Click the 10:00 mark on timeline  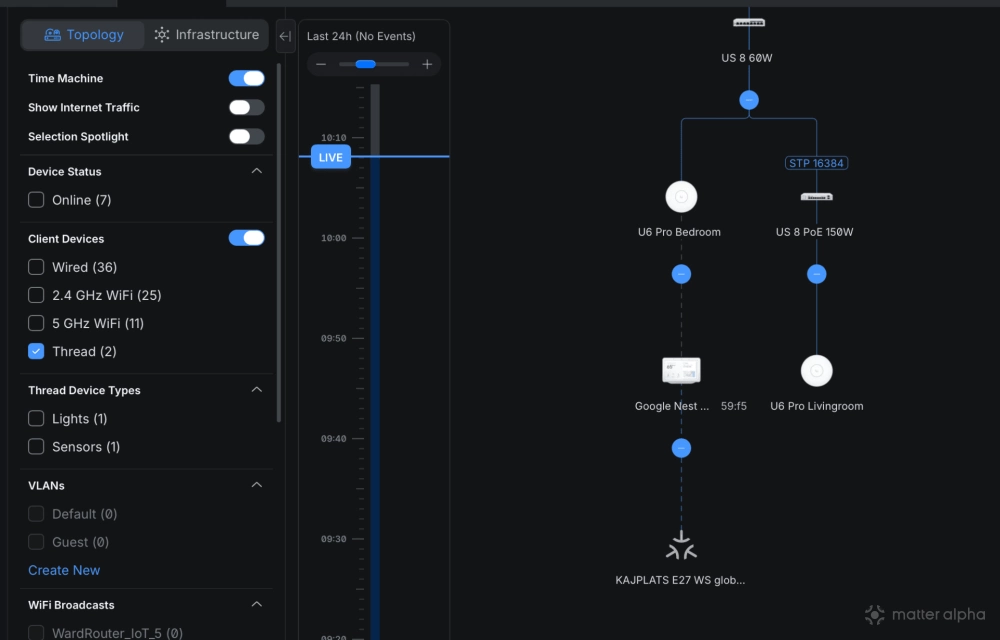point(334,238)
